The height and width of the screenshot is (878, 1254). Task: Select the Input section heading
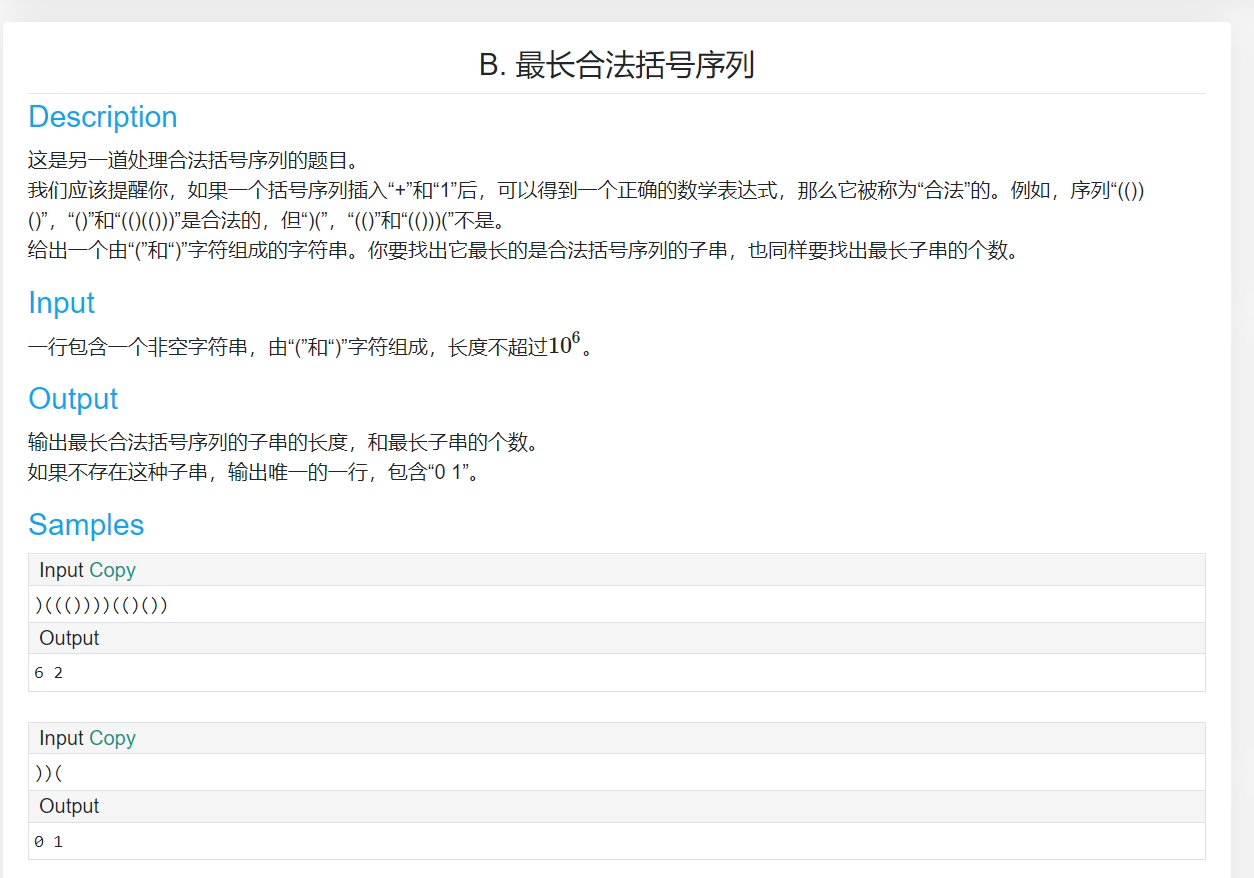(x=61, y=303)
